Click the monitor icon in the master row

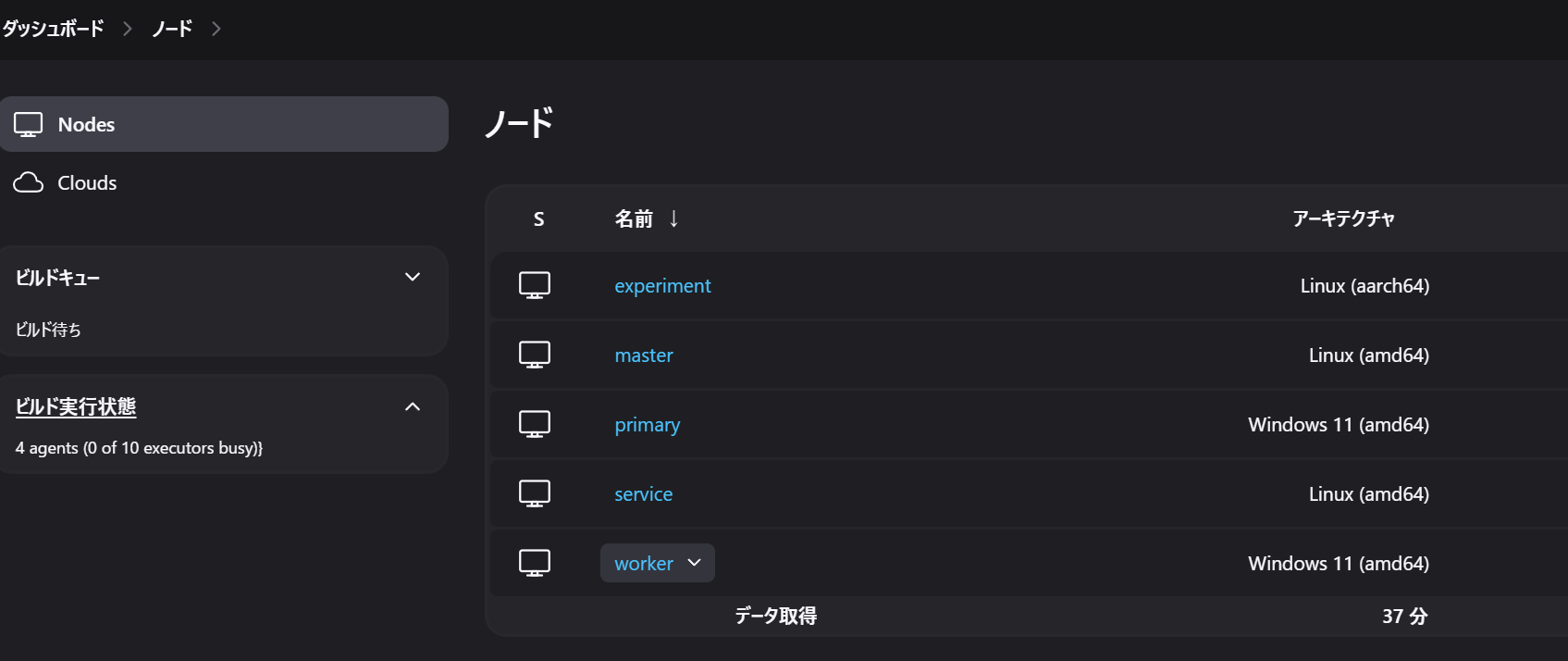(x=535, y=355)
